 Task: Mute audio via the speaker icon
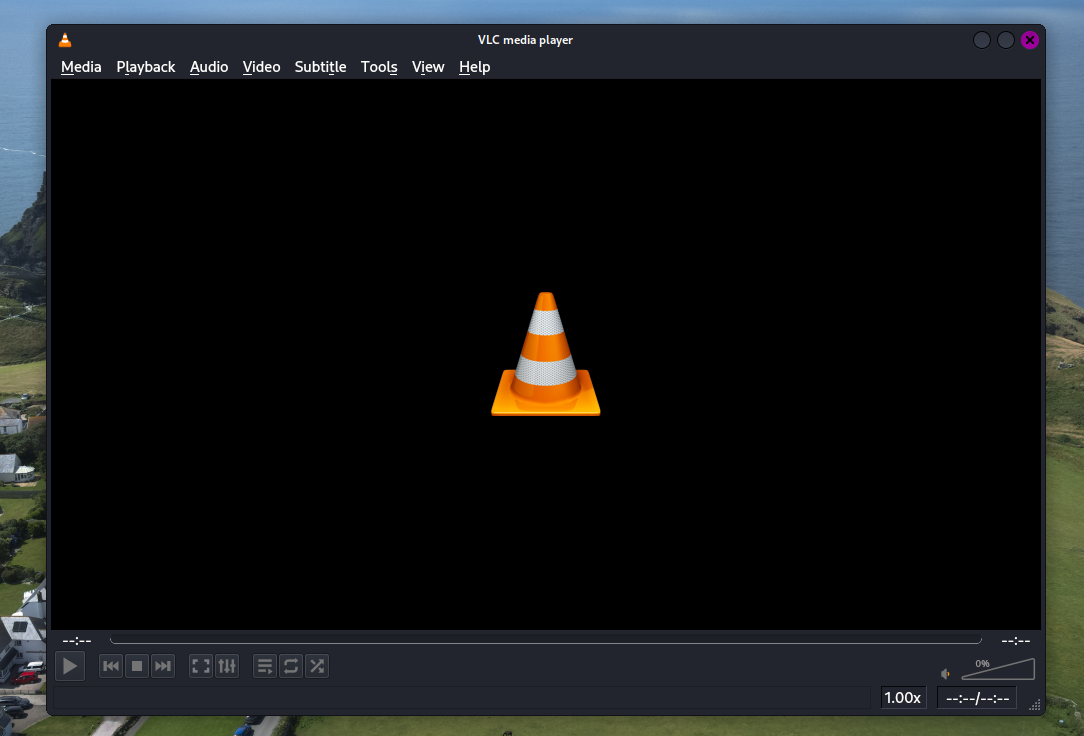pyautogui.click(x=946, y=674)
